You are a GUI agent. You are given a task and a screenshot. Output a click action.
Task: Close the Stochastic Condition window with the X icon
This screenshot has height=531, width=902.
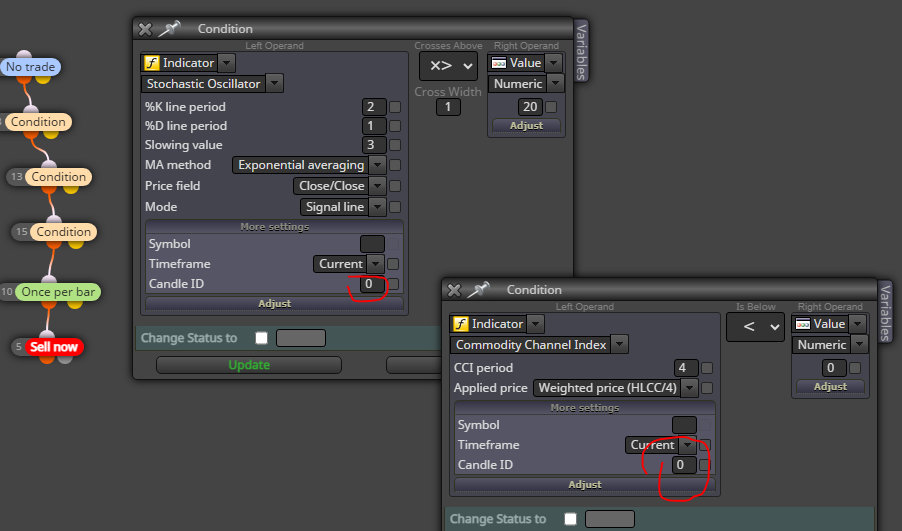146,29
